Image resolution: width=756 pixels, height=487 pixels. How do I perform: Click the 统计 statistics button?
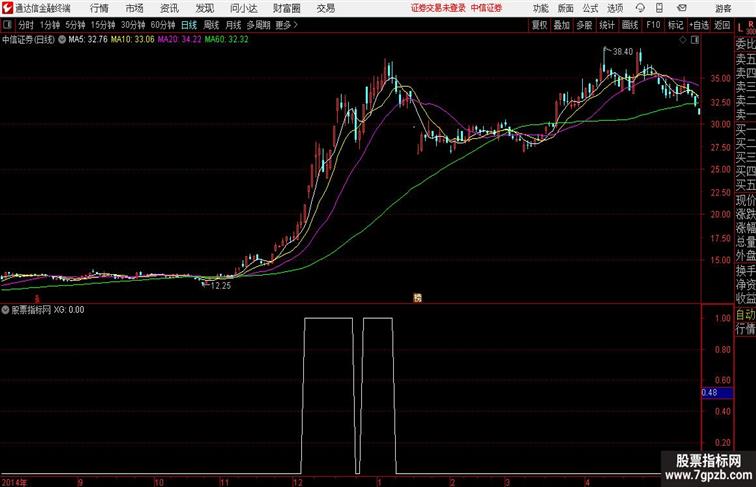tap(607, 25)
